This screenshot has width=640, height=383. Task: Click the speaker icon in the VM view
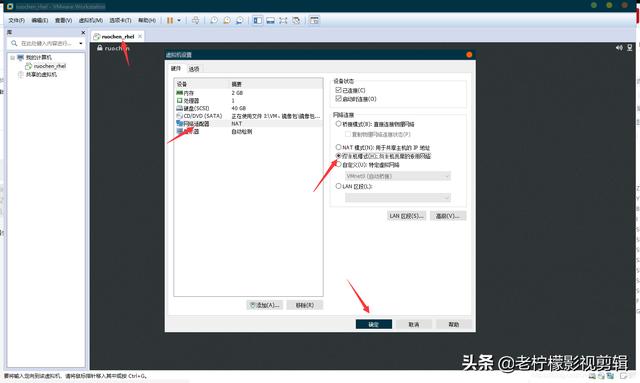coord(619,48)
